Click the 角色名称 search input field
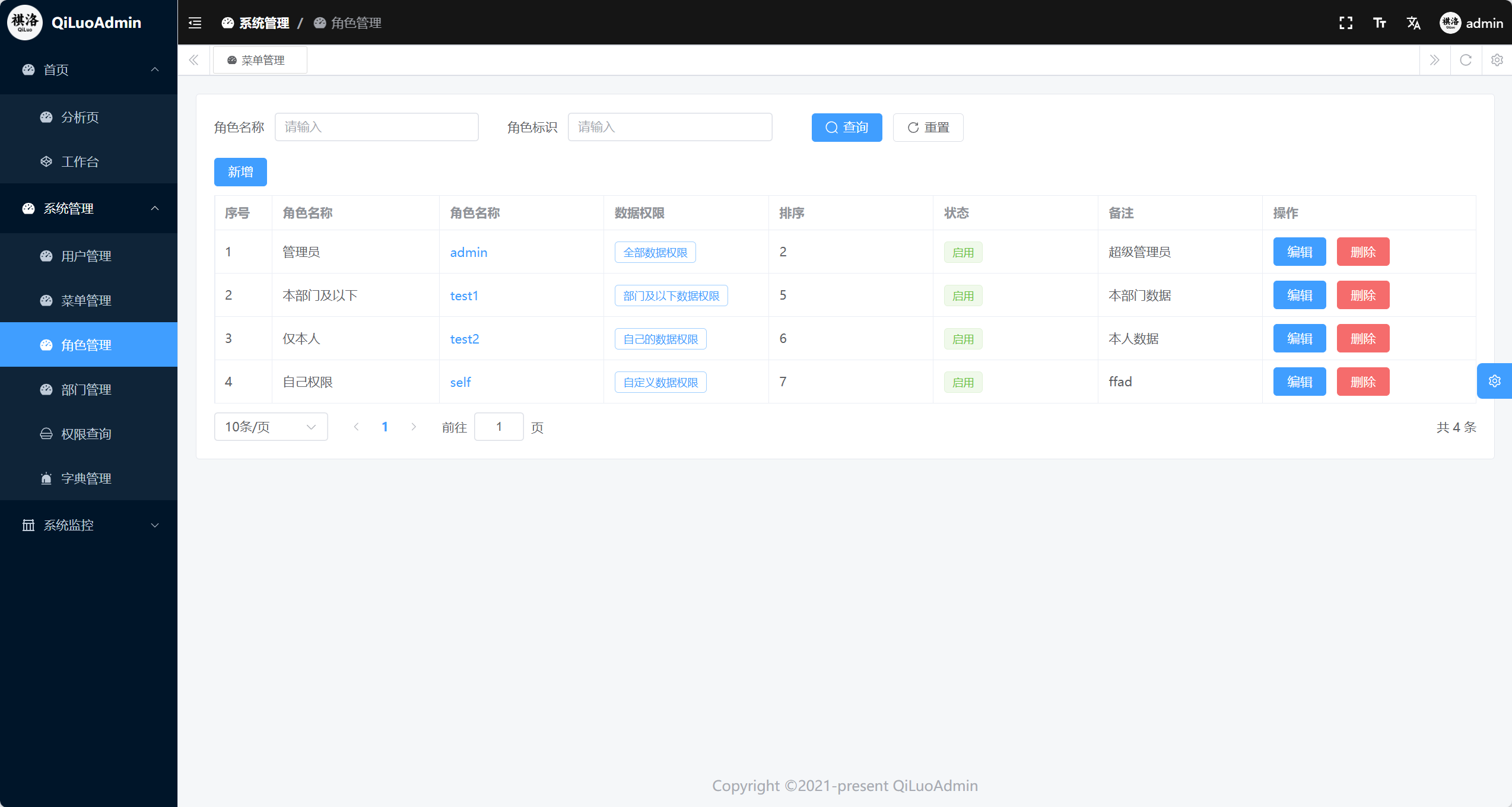 click(x=376, y=127)
